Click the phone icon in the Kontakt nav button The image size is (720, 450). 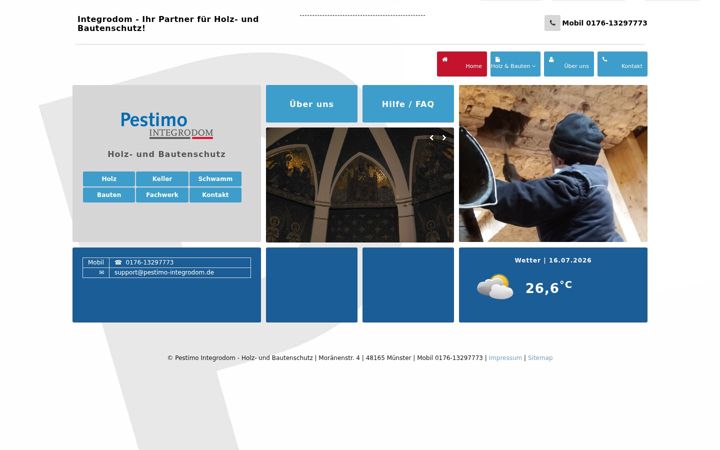(x=604, y=59)
